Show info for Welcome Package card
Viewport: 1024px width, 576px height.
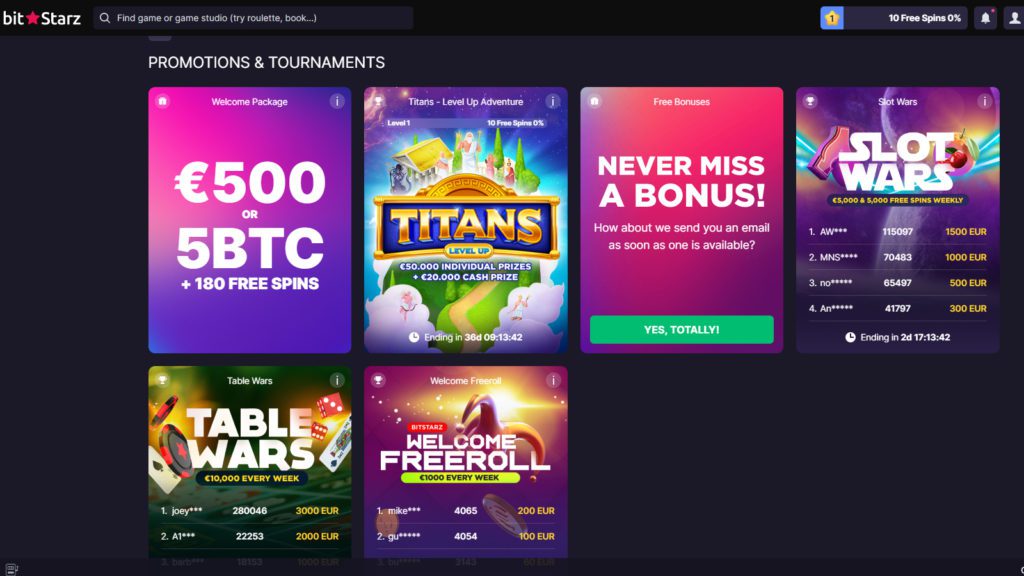tap(337, 101)
